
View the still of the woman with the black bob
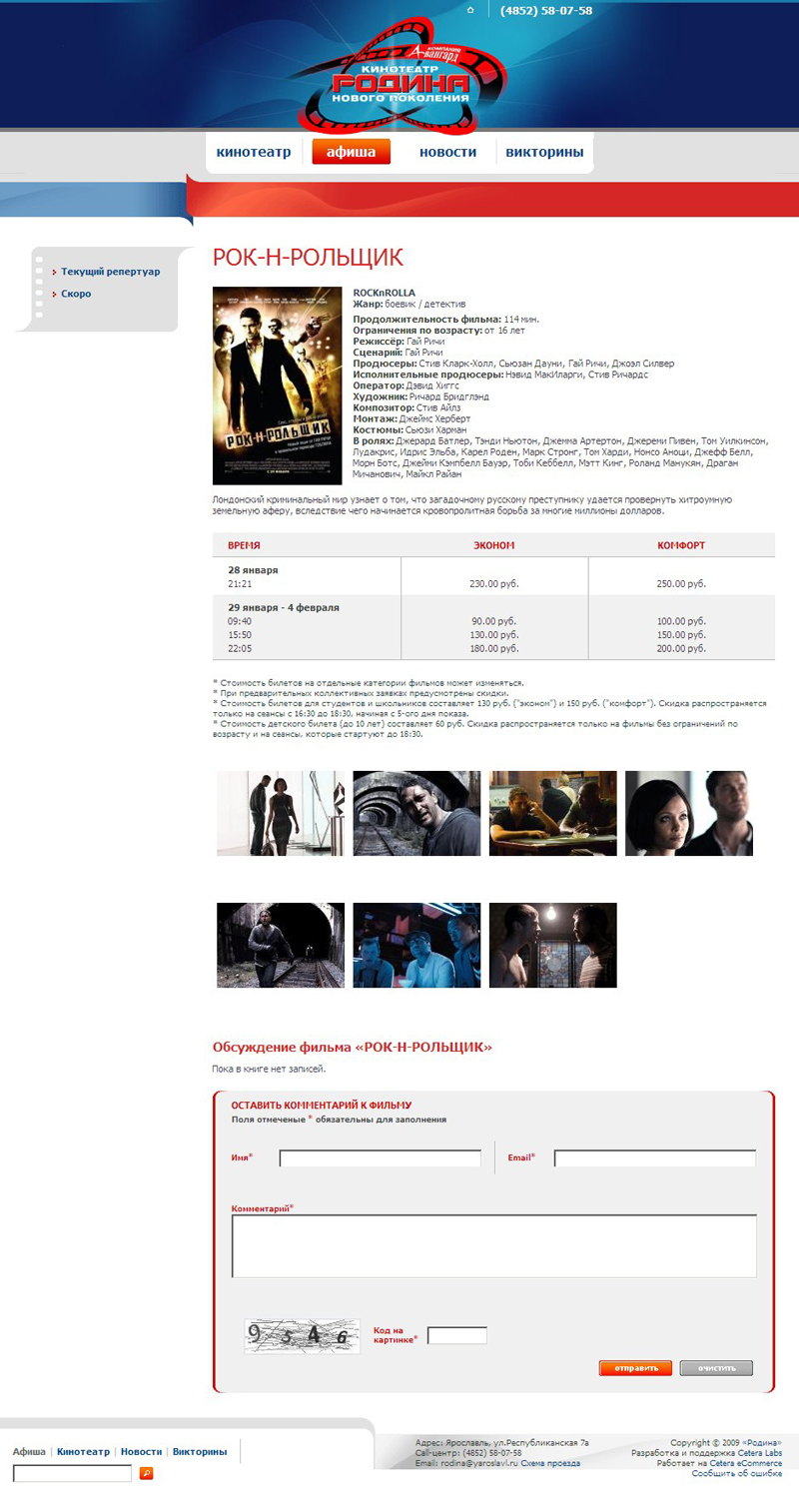click(688, 813)
